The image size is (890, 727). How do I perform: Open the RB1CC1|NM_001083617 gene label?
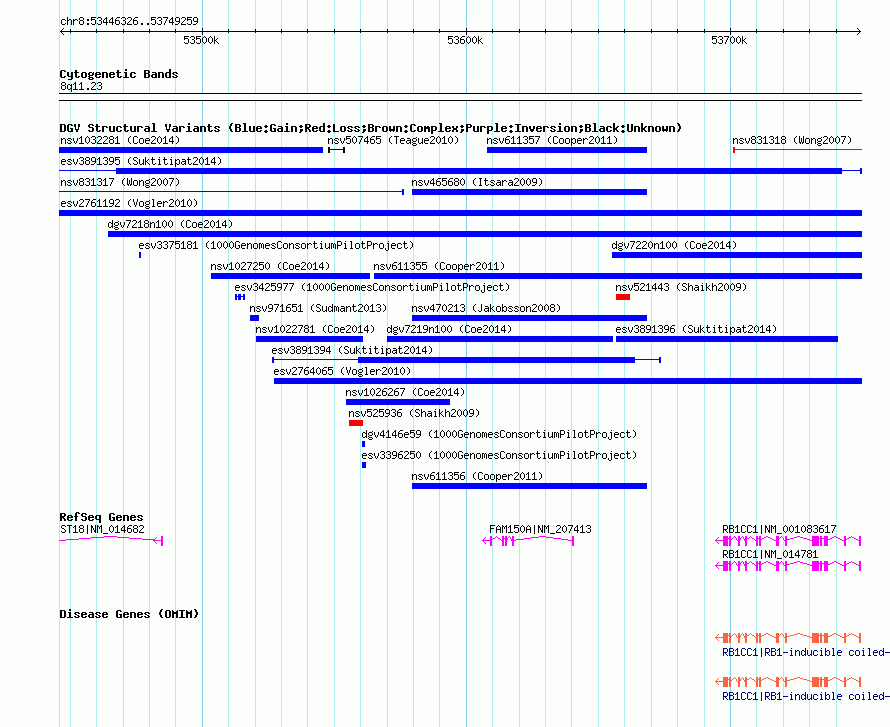[x=779, y=529]
